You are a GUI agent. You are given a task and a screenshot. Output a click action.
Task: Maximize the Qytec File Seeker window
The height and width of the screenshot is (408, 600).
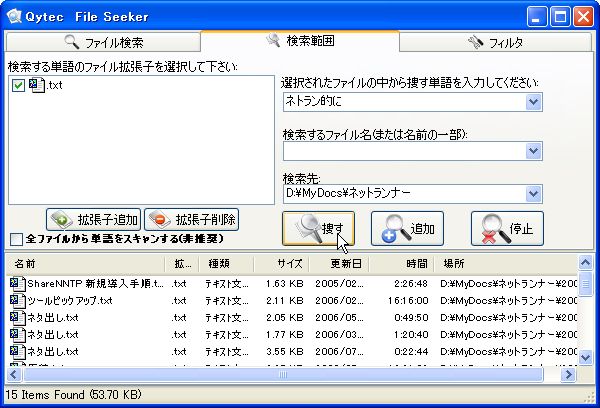tap(560, 17)
